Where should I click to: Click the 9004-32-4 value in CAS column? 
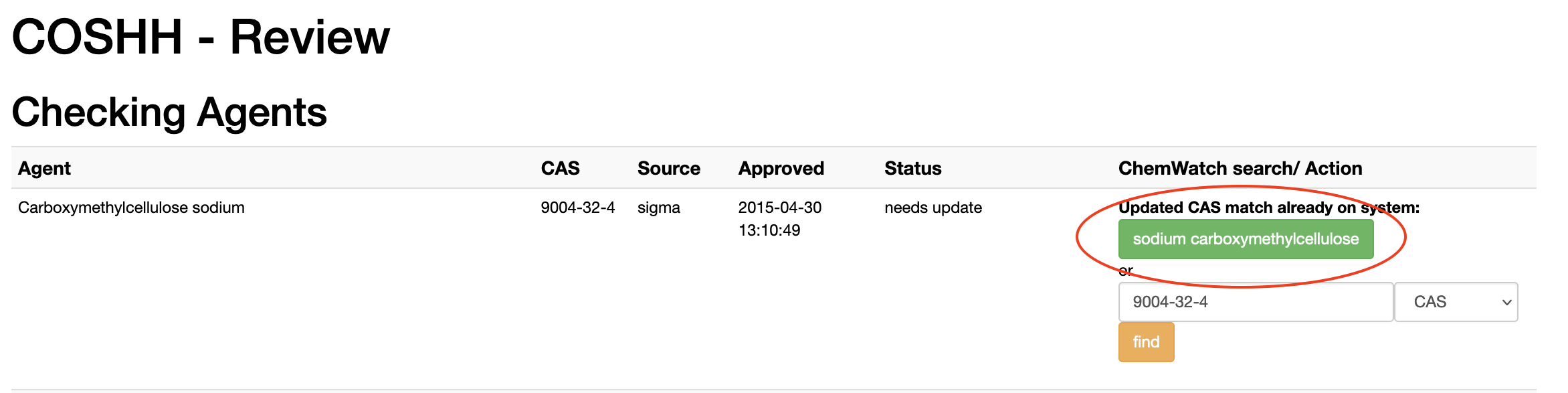[577, 208]
